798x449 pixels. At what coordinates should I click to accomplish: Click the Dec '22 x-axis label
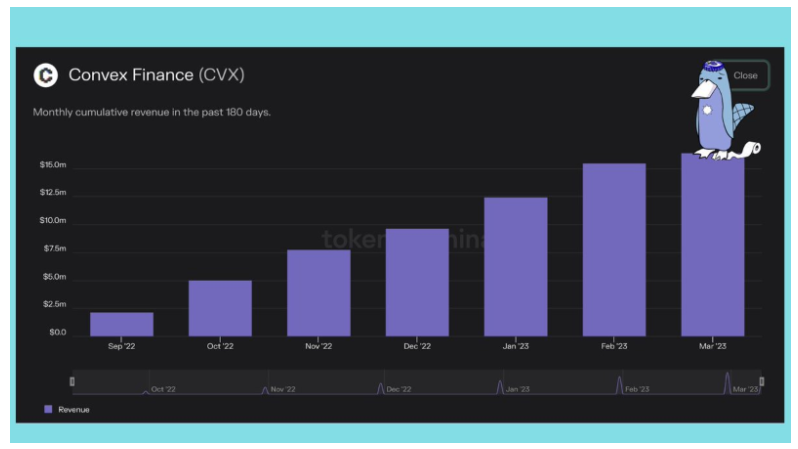(417, 346)
